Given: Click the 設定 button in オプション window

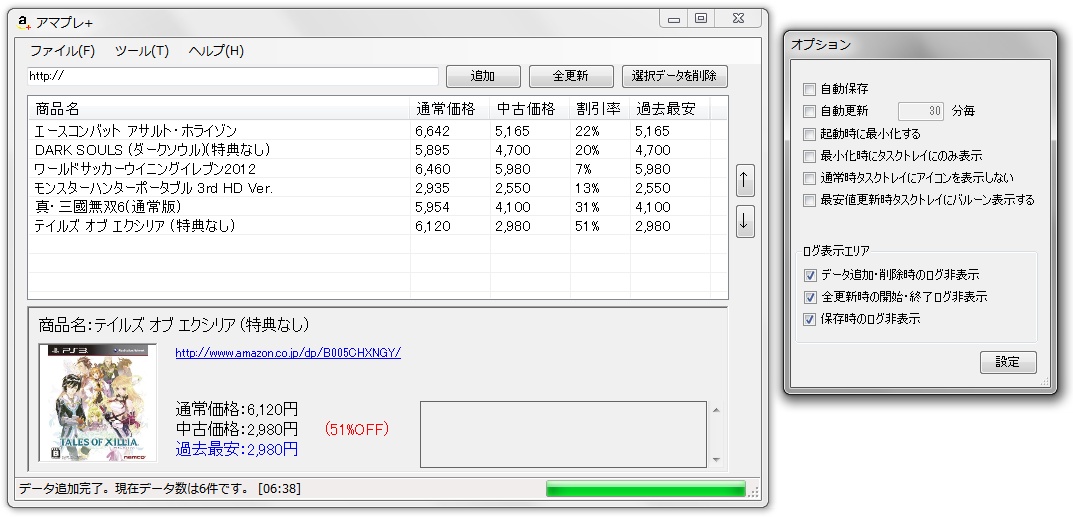Looking at the screenshot, I should pos(1008,362).
